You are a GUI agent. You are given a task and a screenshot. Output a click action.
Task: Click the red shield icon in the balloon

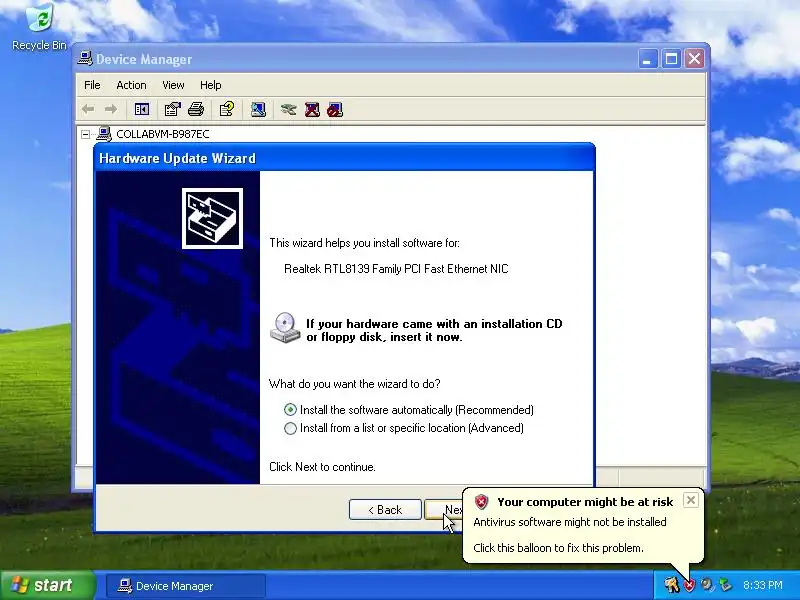pyautogui.click(x=481, y=502)
